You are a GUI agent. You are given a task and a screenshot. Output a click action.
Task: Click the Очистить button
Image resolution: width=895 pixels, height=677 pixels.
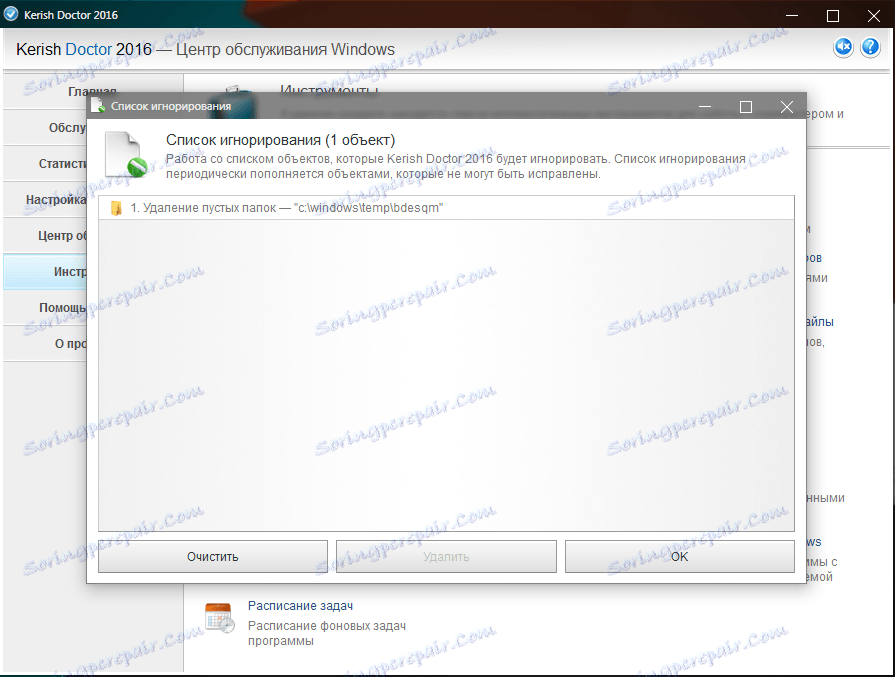213,556
